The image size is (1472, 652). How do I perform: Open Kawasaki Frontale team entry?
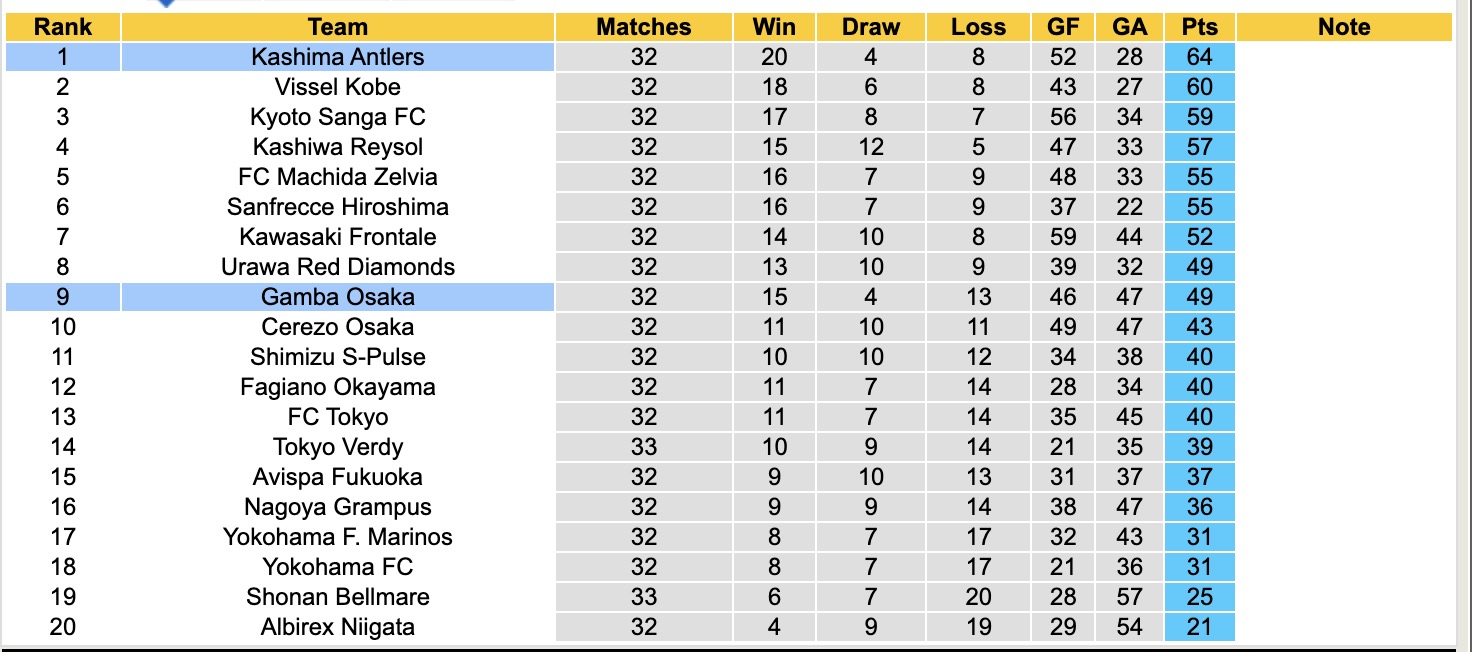338,237
